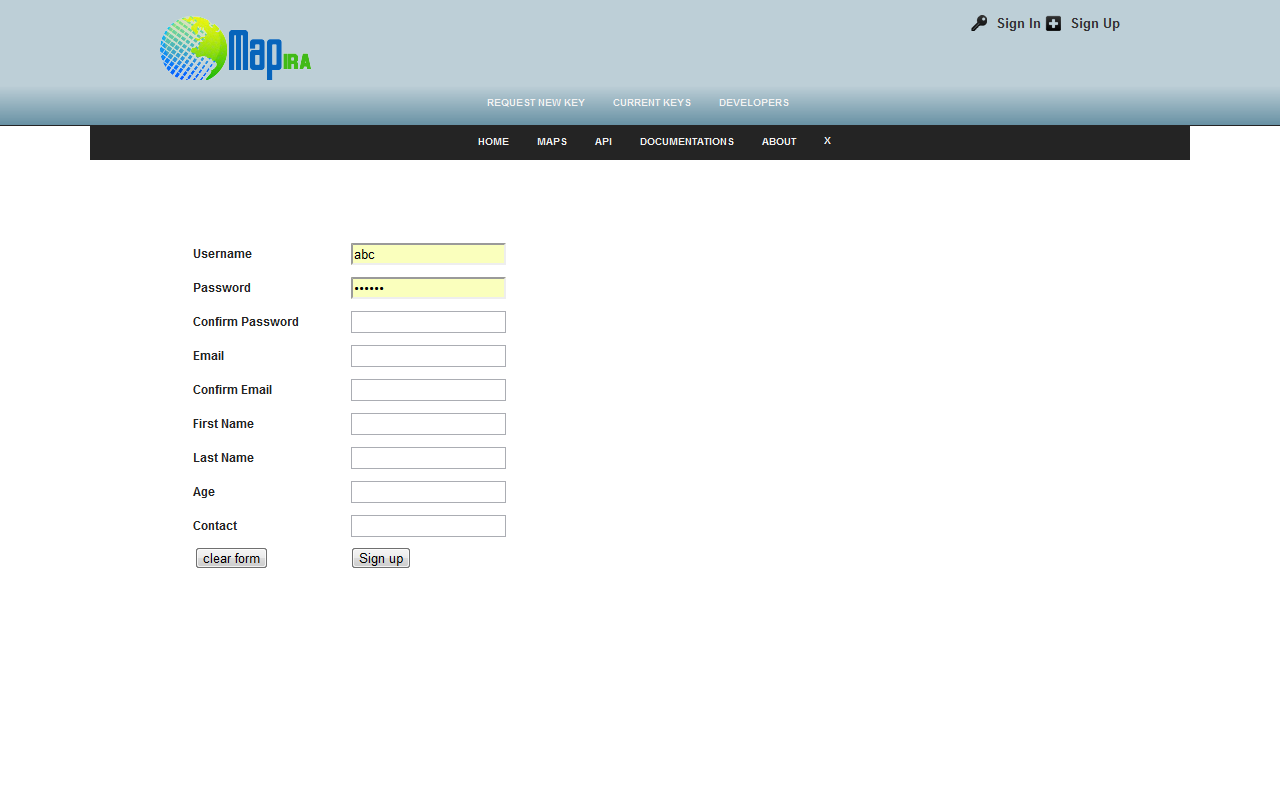Navigate to HOME in the dark menu bar
Image resolution: width=1280 pixels, height=800 pixels.
(493, 141)
